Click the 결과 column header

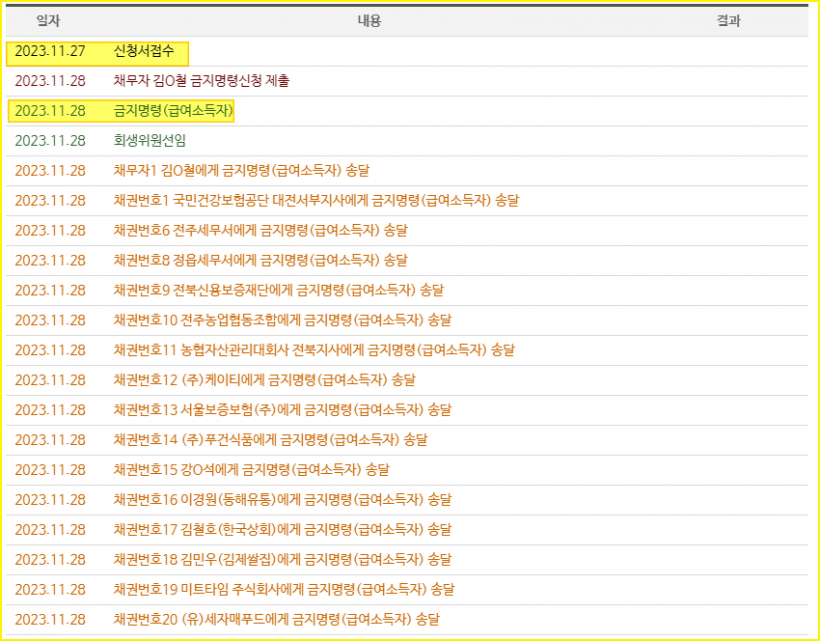click(728, 21)
